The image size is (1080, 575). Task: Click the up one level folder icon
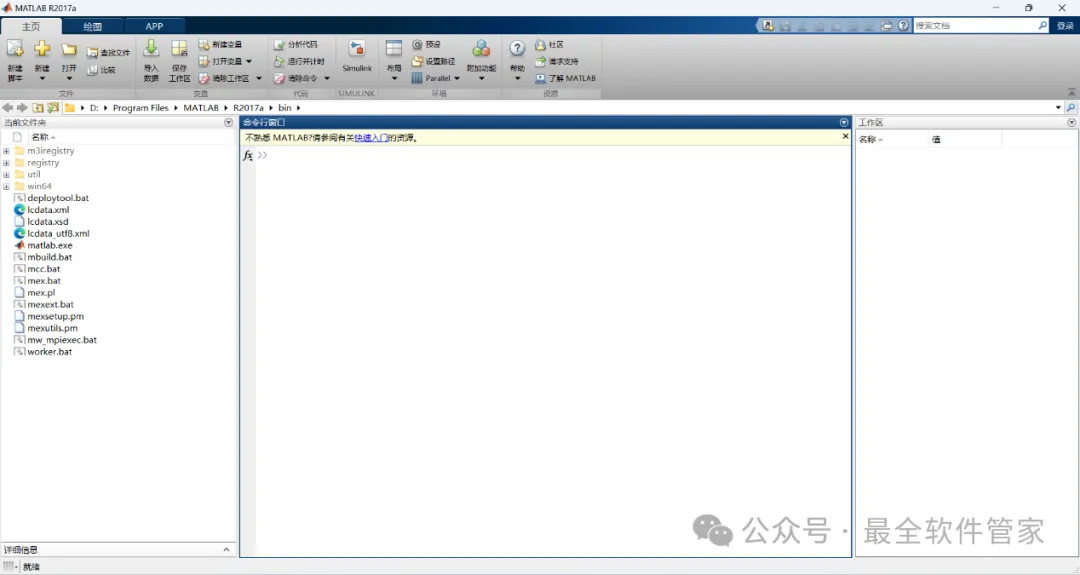(x=38, y=107)
